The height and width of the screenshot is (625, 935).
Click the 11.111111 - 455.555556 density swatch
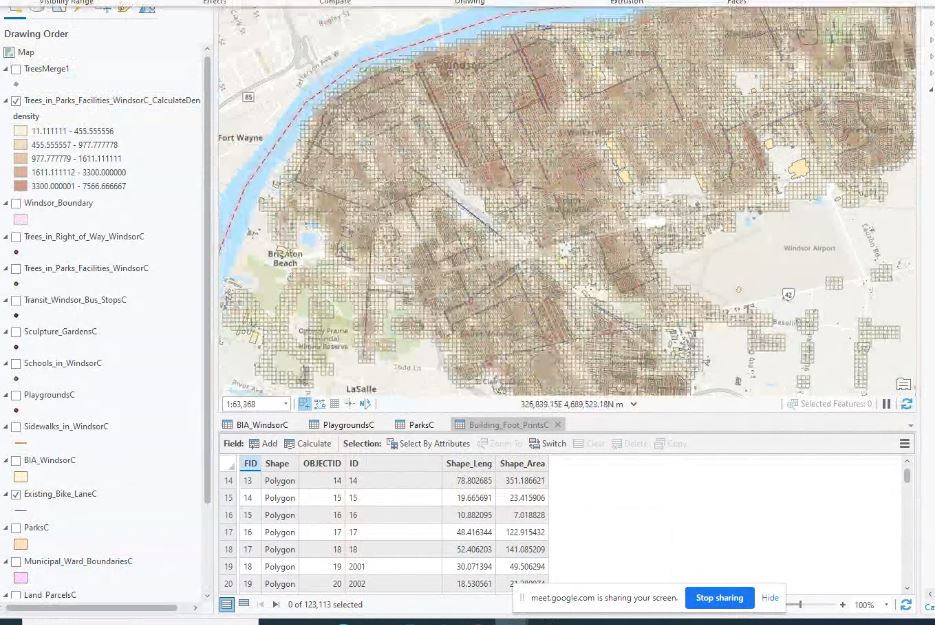pos(20,131)
